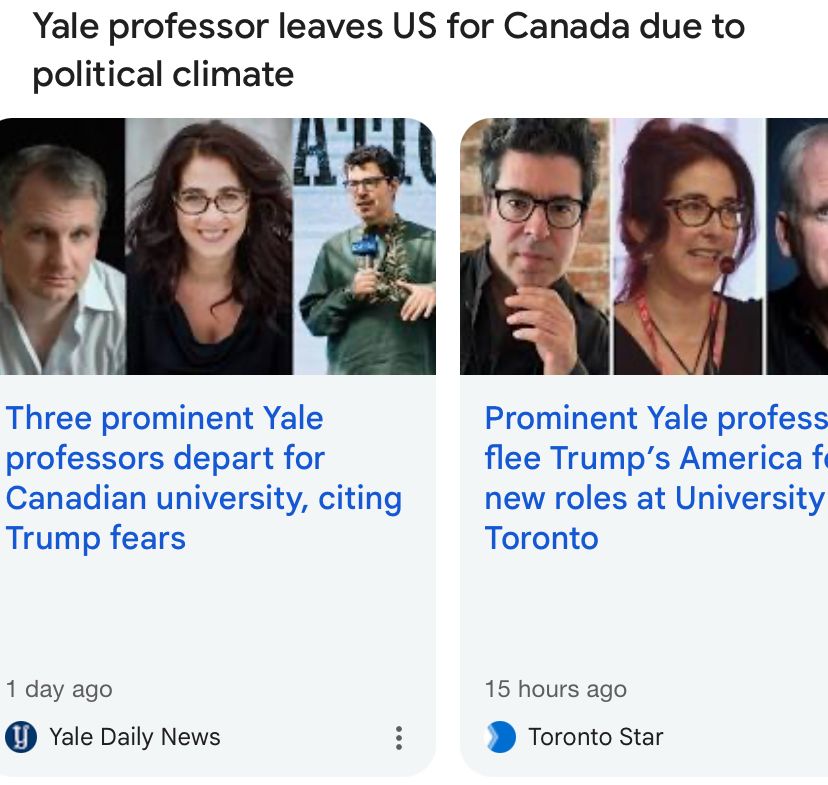Click the '1 day ago' timestamp
Screen dimensions: 828x785
point(59,689)
